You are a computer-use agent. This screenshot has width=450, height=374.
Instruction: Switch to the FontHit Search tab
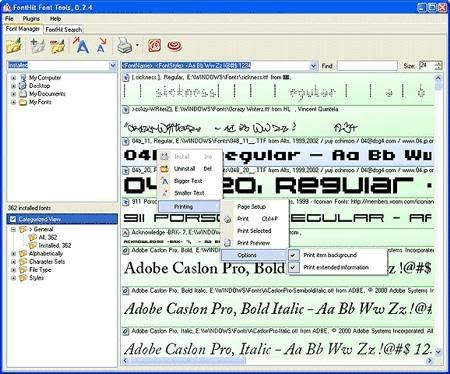[x=64, y=29]
